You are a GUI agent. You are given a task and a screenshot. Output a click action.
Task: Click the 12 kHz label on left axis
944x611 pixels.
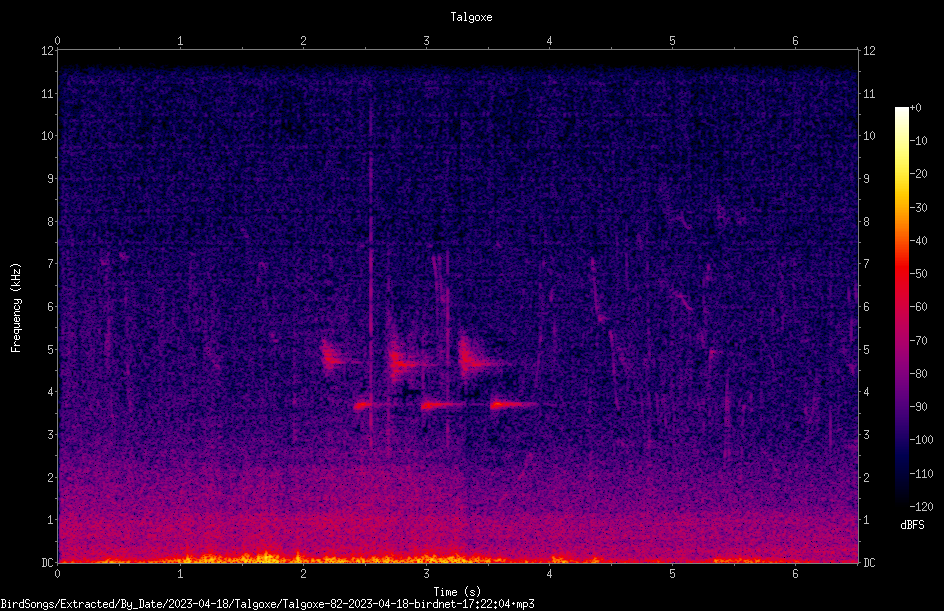pos(48,51)
